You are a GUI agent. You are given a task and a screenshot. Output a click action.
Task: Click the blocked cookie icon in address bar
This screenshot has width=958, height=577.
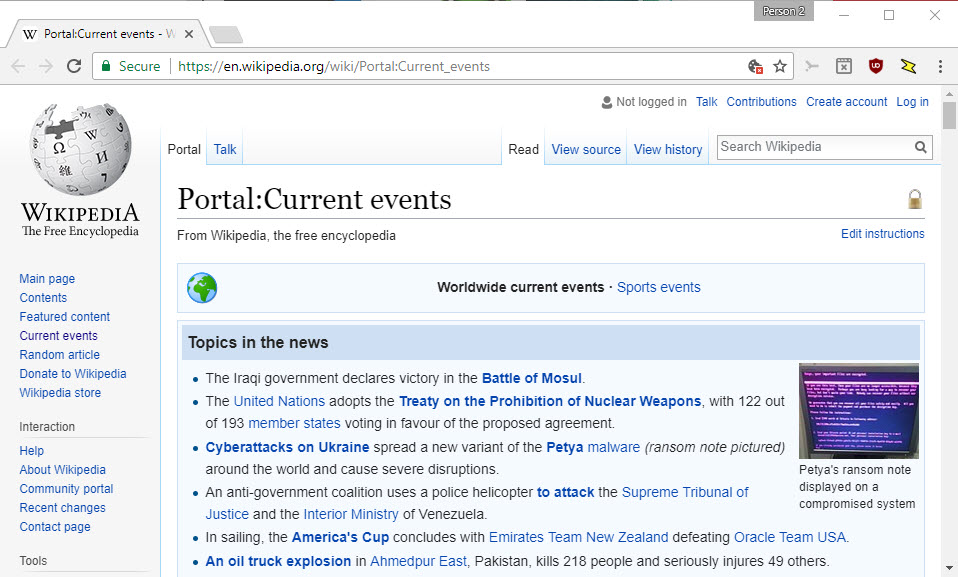755,66
